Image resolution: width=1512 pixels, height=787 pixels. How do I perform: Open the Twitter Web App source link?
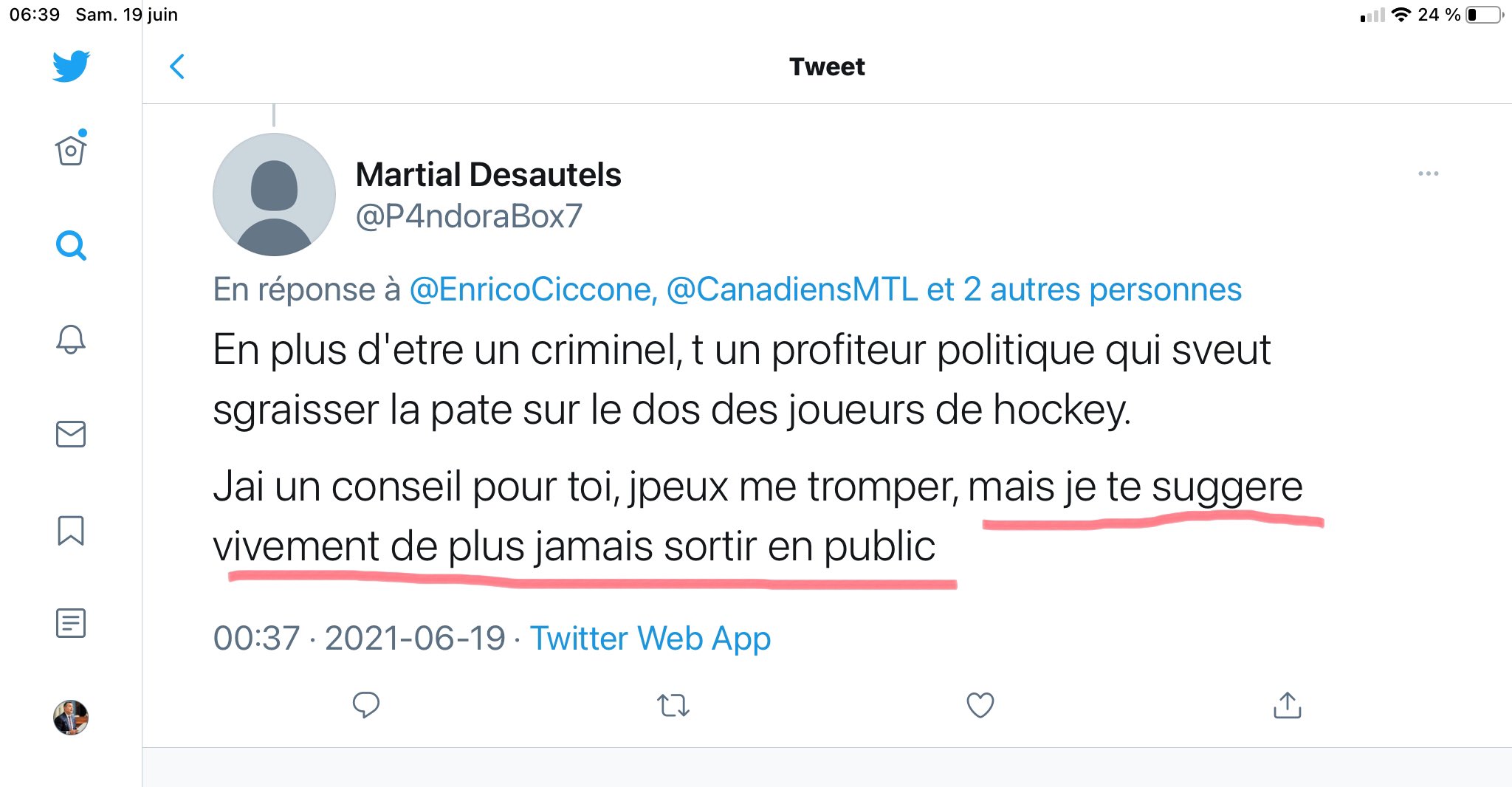tap(650, 639)
